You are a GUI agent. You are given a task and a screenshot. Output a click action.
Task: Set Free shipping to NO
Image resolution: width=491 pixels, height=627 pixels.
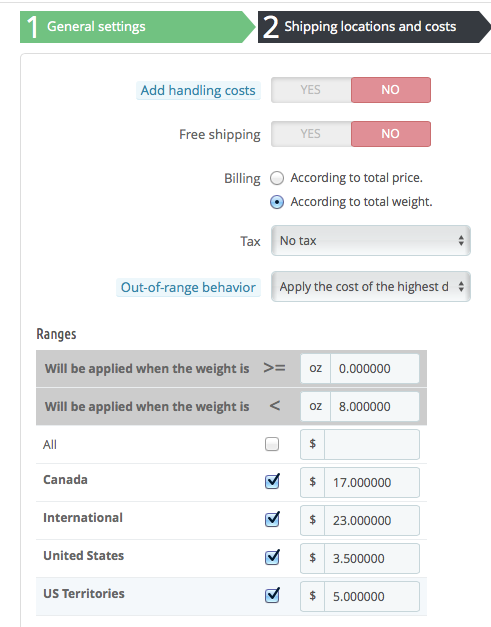tap(391, 134)
